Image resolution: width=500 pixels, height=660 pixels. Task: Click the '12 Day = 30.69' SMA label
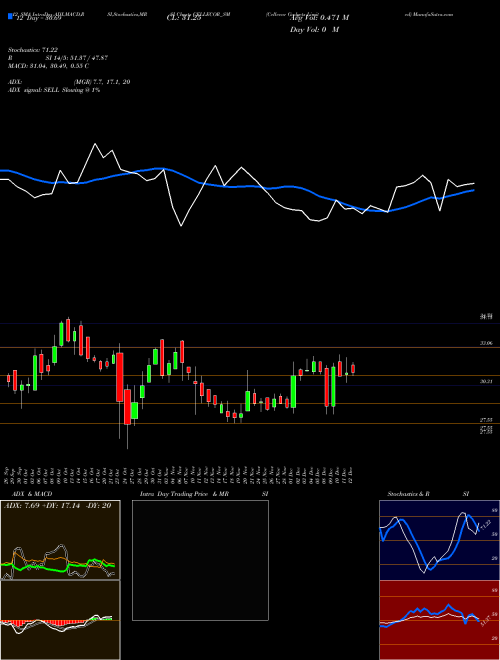[x=37, y=18]
